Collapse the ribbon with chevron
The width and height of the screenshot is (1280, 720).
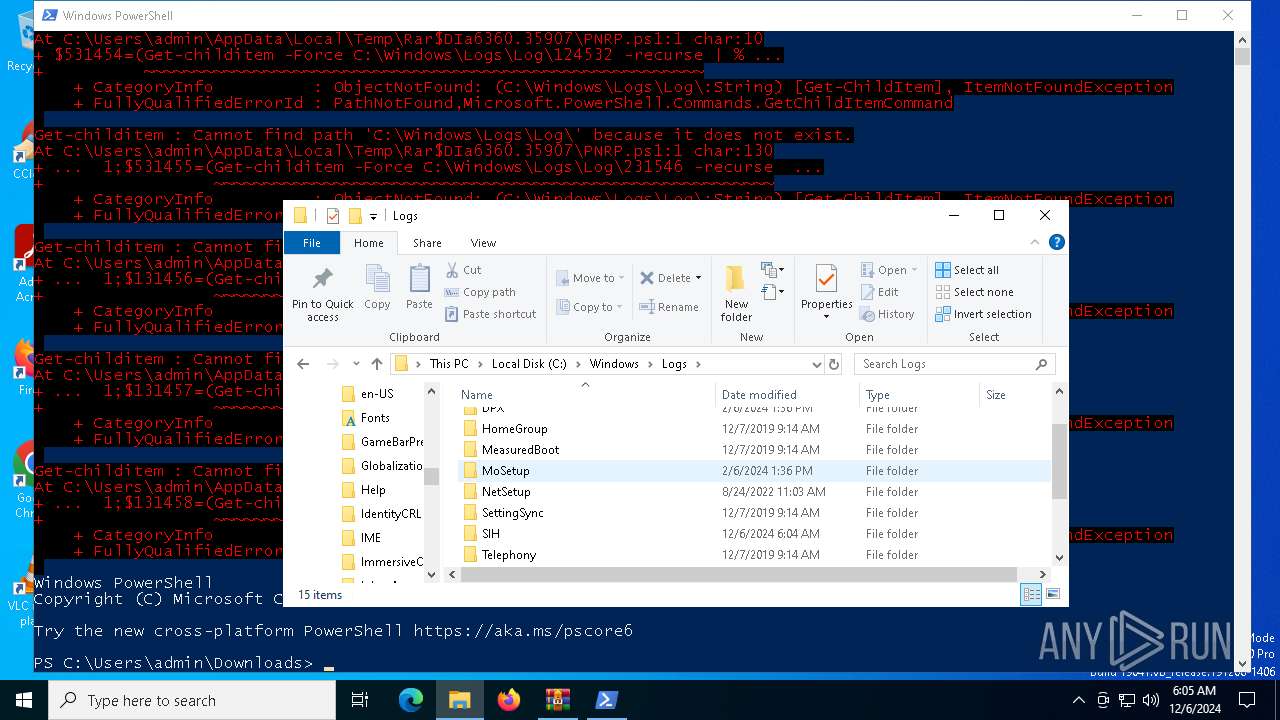coord(1035,243)
